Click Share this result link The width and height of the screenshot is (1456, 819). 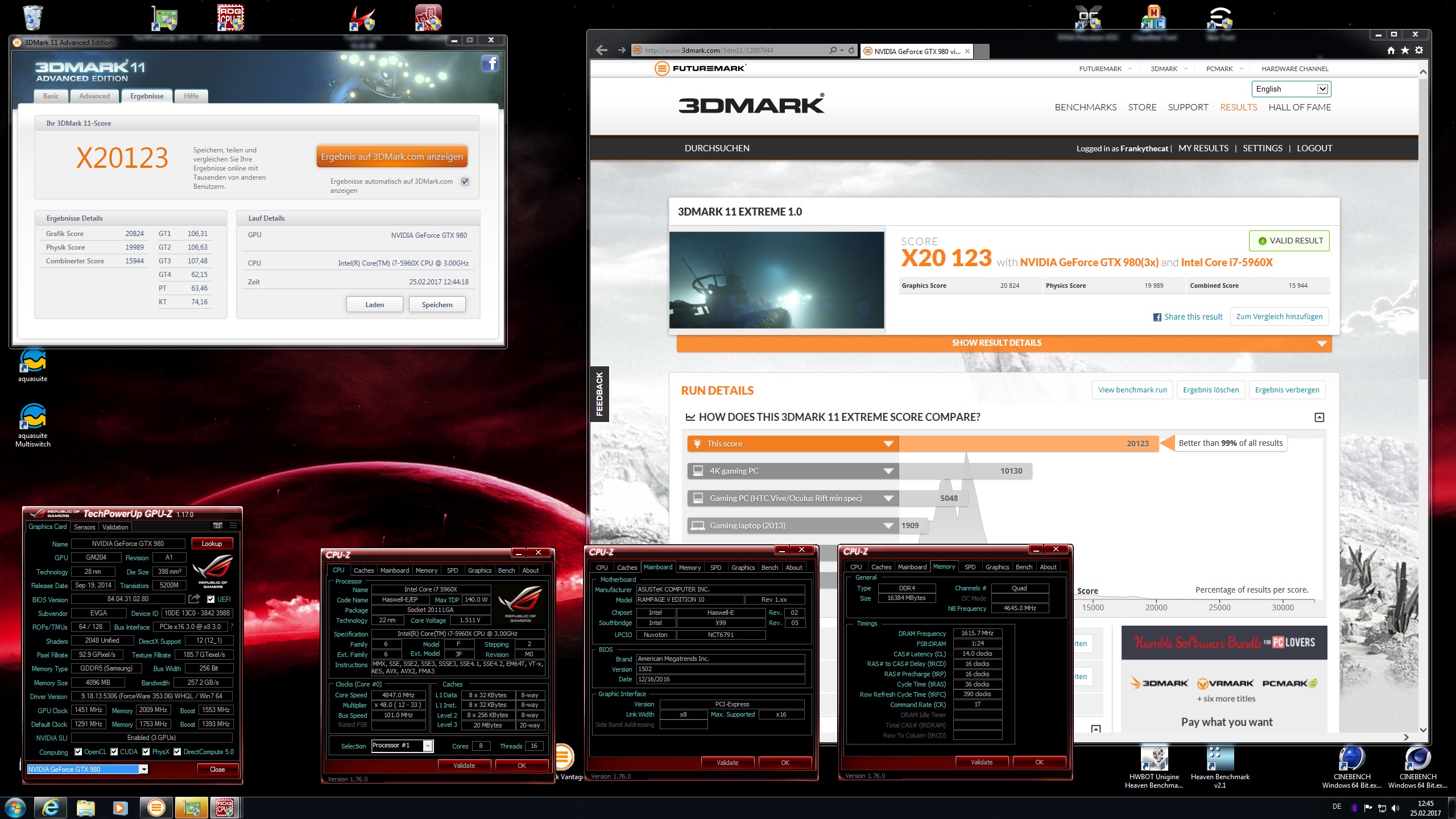point(1188,317)
